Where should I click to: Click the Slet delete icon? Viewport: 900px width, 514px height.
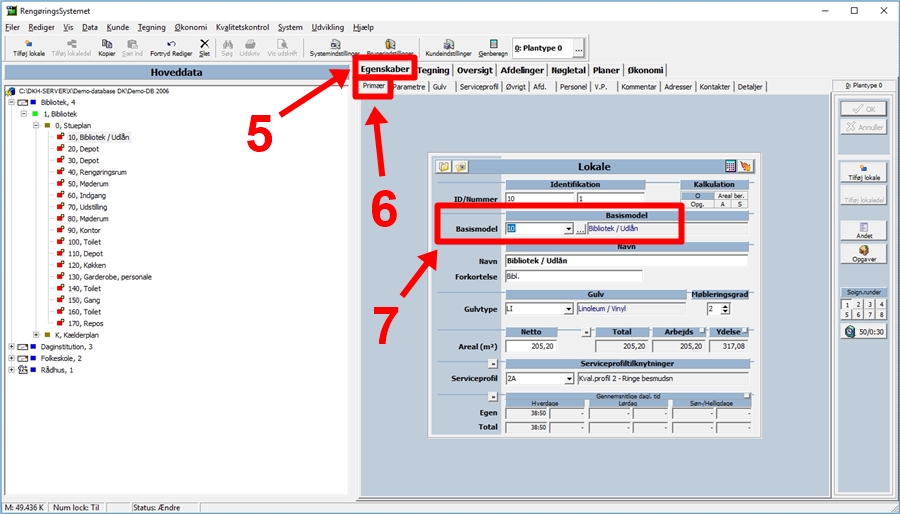coord(204,48)
